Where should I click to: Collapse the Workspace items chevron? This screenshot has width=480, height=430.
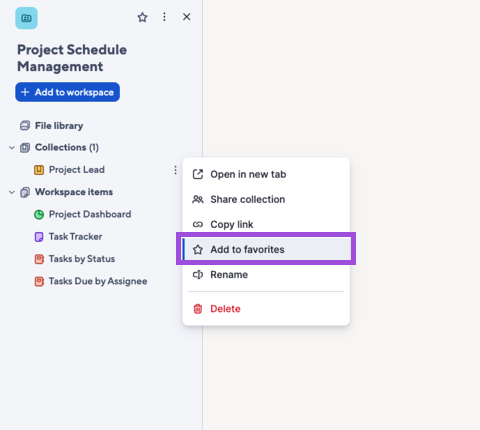[x=12, y=192]
